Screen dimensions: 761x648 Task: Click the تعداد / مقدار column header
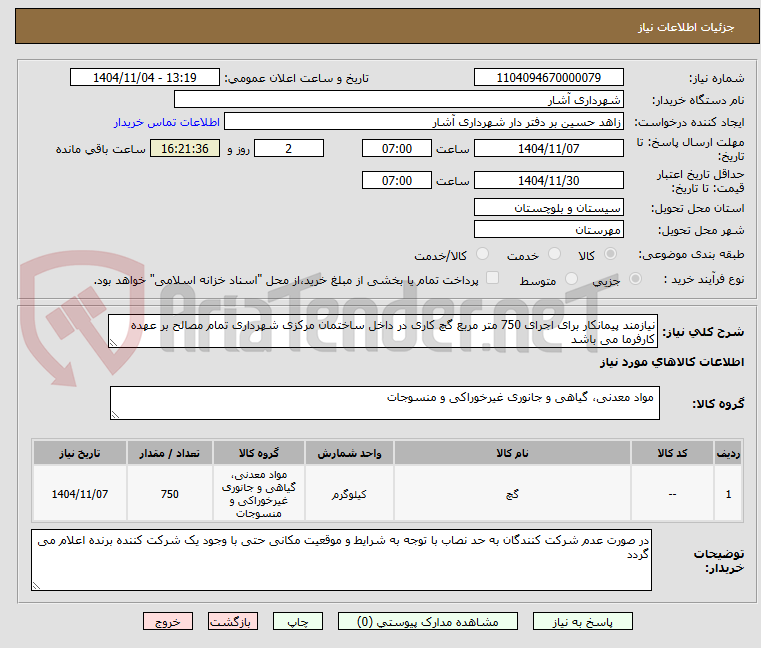pos(169,453)
